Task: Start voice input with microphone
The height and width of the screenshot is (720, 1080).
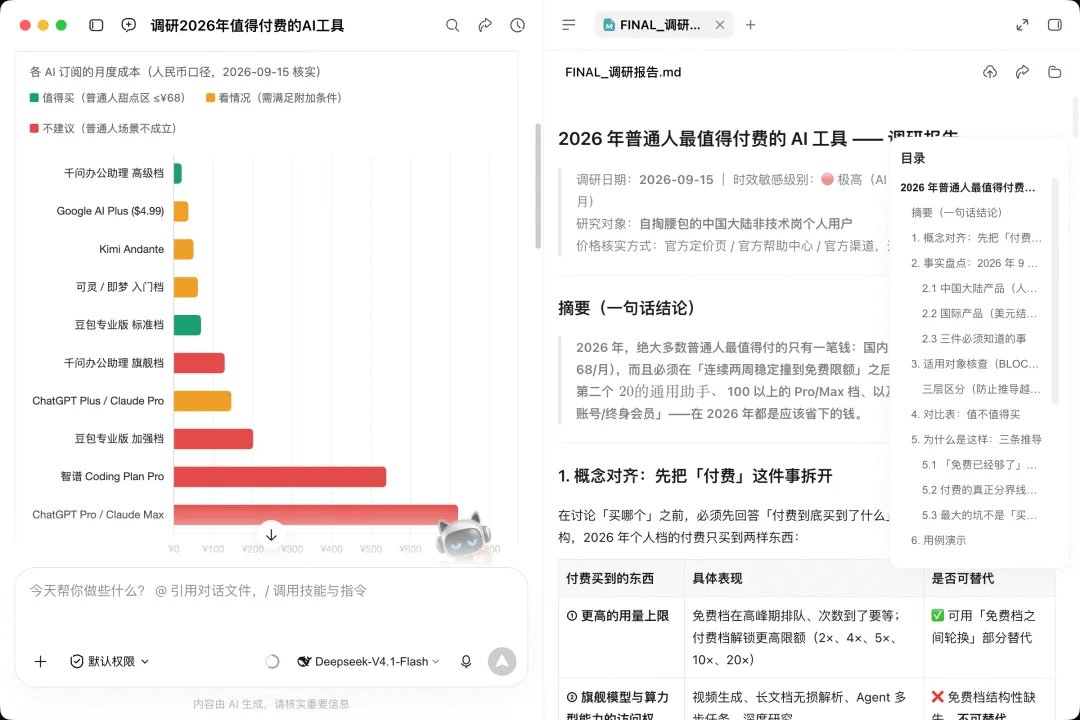Action: (x=466, y=661)
